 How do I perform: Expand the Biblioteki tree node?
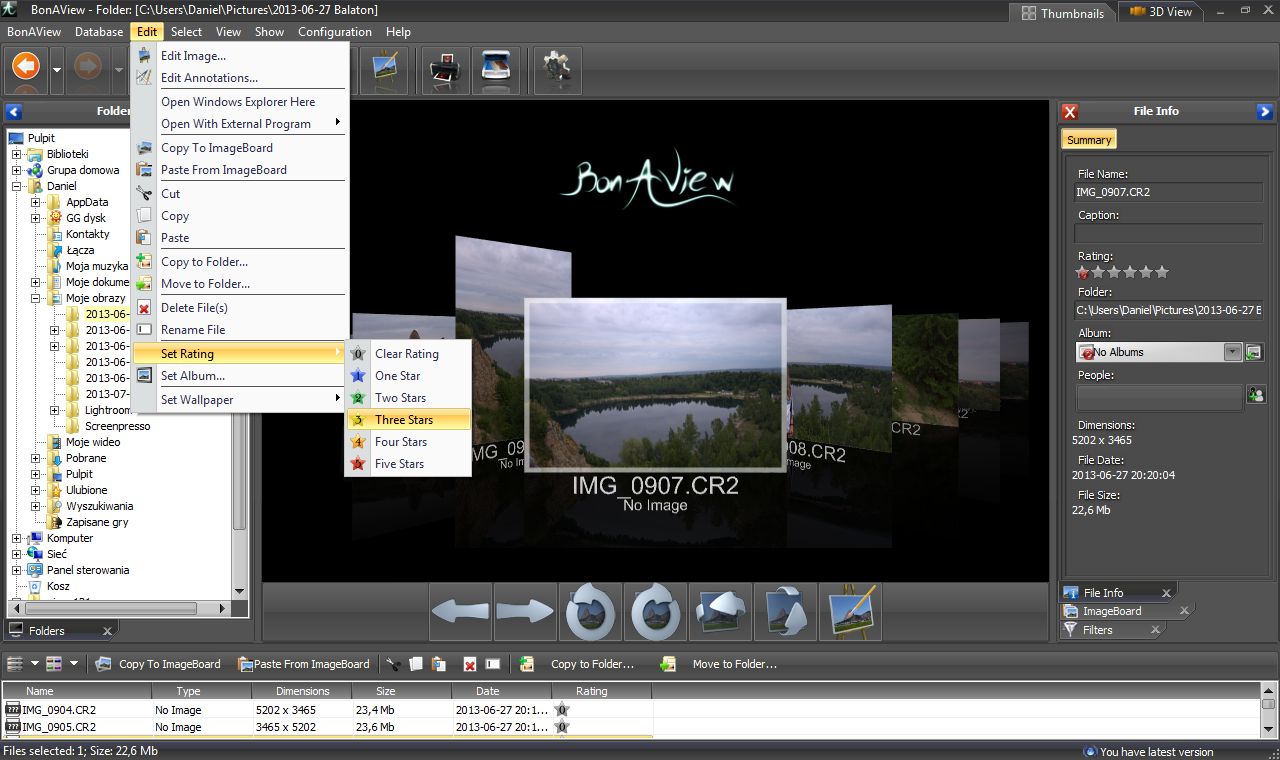point(17,154)
